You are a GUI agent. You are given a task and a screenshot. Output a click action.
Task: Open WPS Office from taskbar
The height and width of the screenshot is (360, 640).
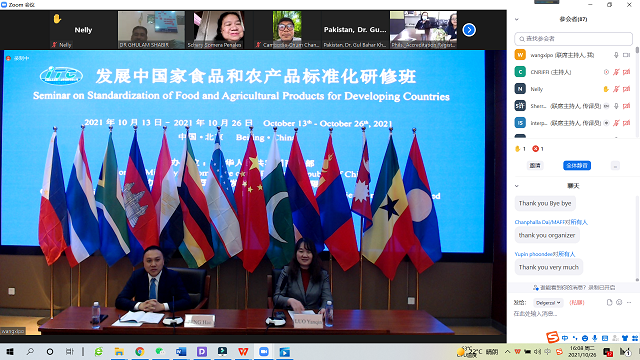(x=243, y=351)
